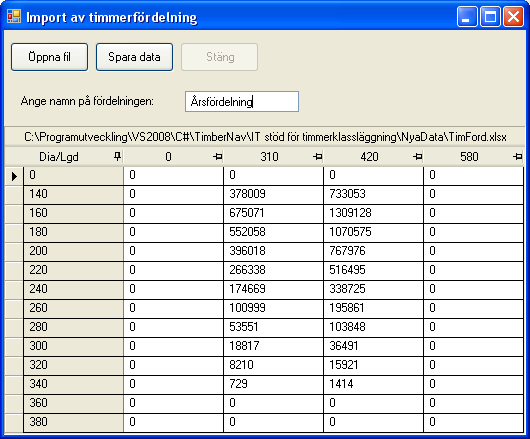Image resolution: width=530 pixels, height=439 pixels.
Task: Click the pin icon in the Dia/Lgd header
Action: 117,156
